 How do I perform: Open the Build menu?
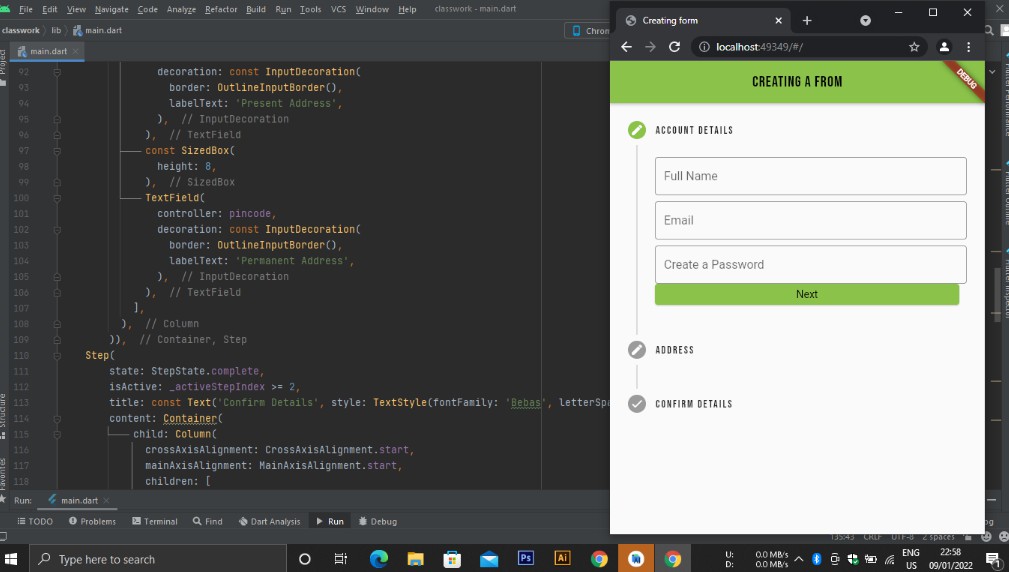click(255, 9)
